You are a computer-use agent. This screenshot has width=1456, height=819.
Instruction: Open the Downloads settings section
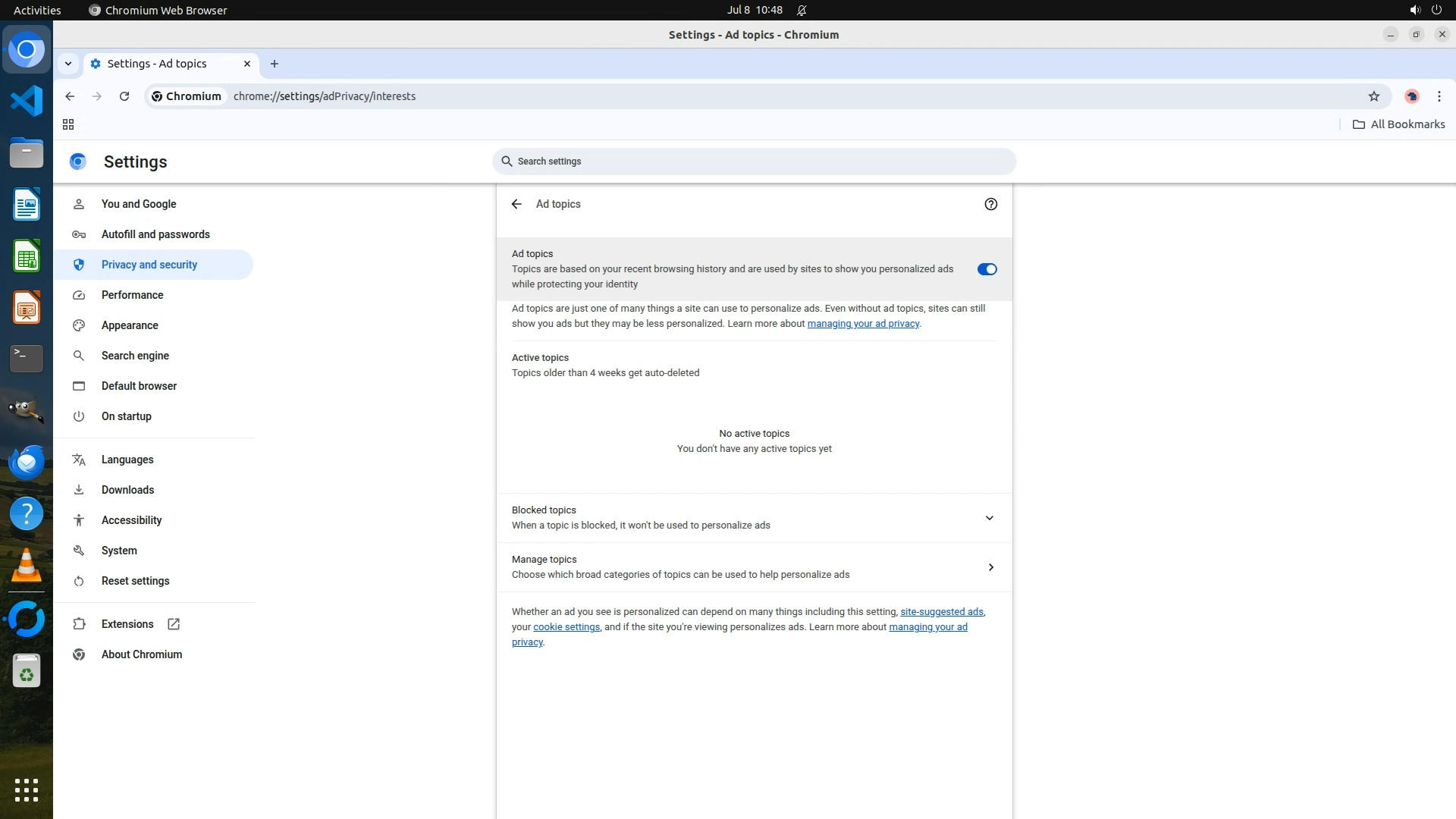tap(127, 490)
